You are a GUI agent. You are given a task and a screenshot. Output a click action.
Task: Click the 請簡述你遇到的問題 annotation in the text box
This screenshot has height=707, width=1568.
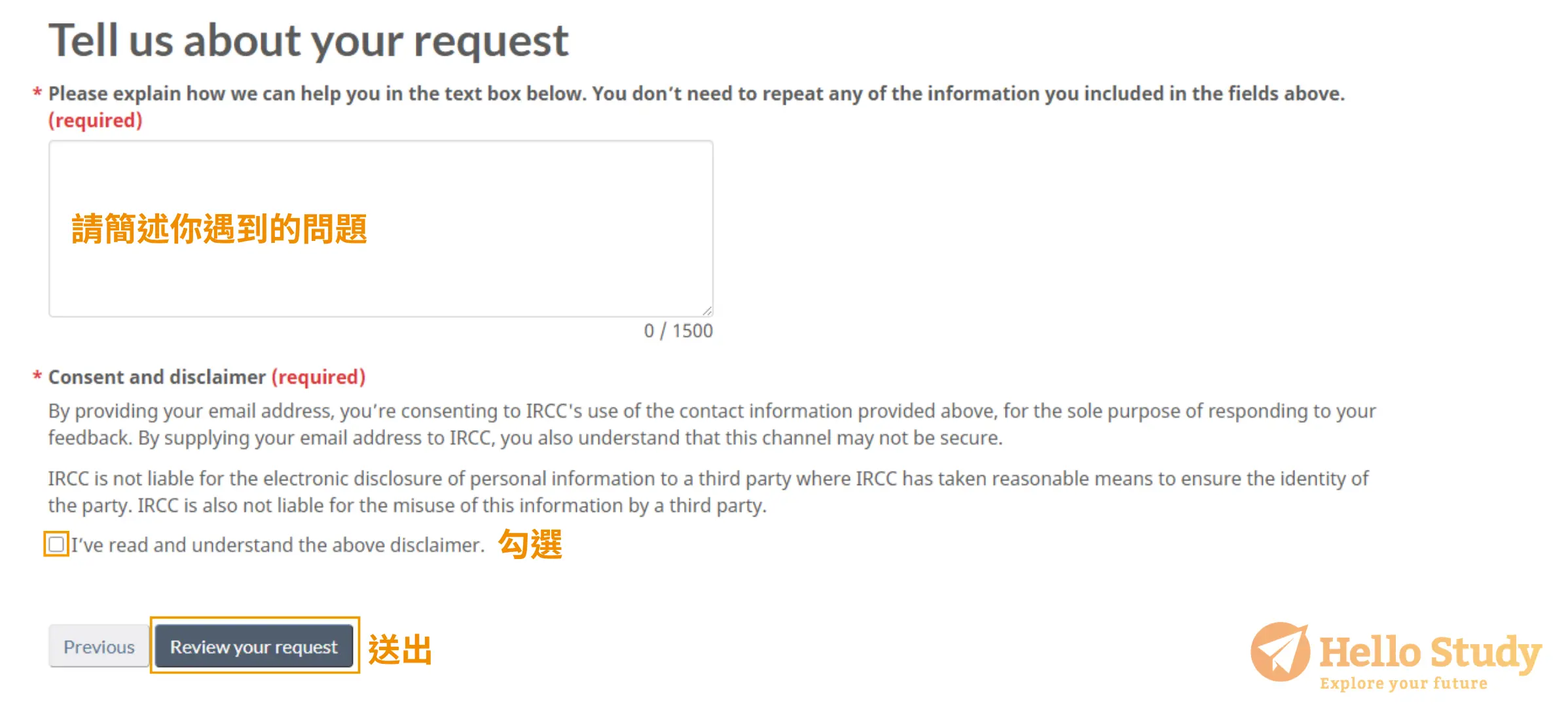click(219, 229)
